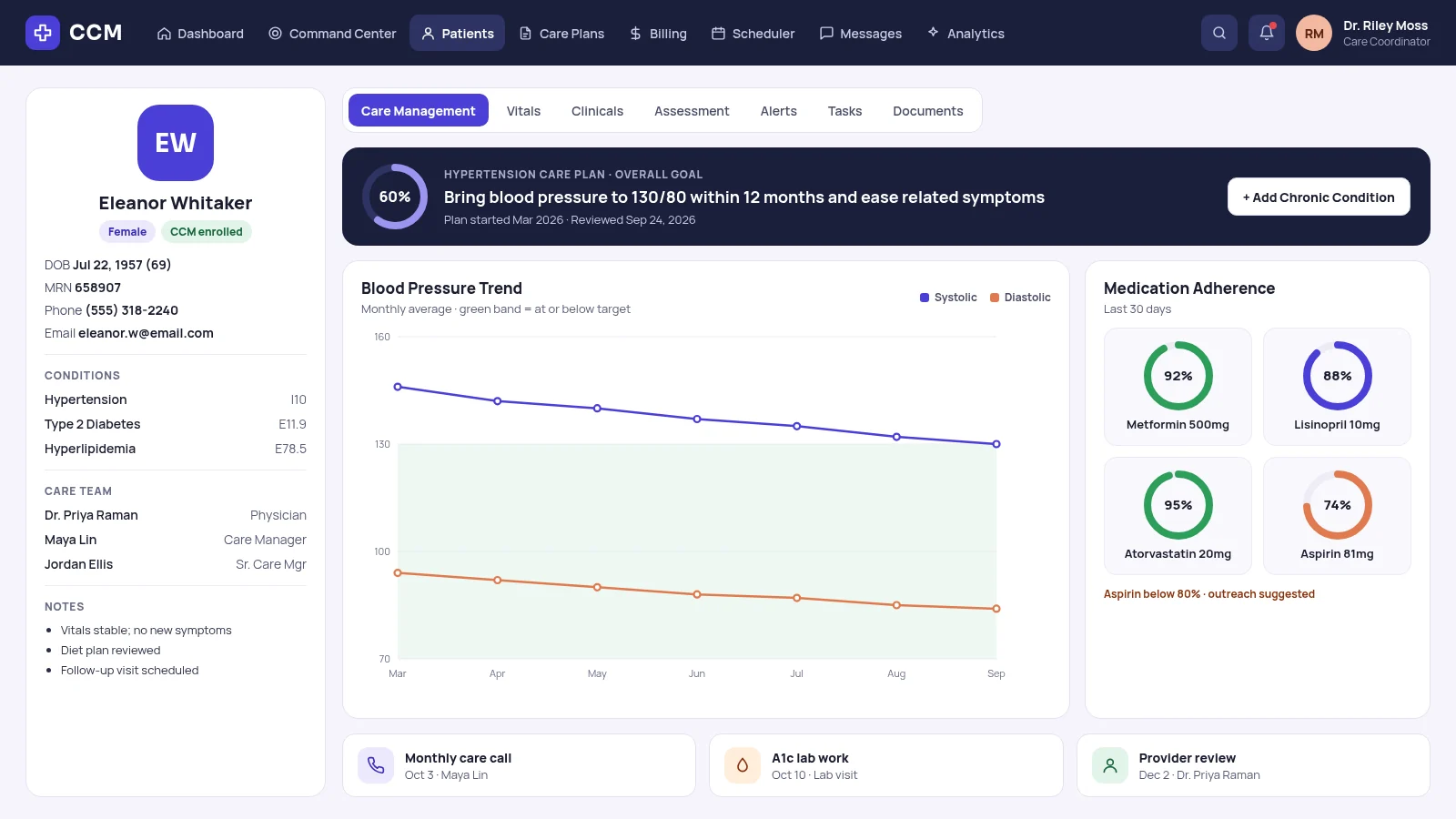The height and width of the screenshot is (819, 1456).
Task: Open Analytics navigation item
Action: click(966, 33)
